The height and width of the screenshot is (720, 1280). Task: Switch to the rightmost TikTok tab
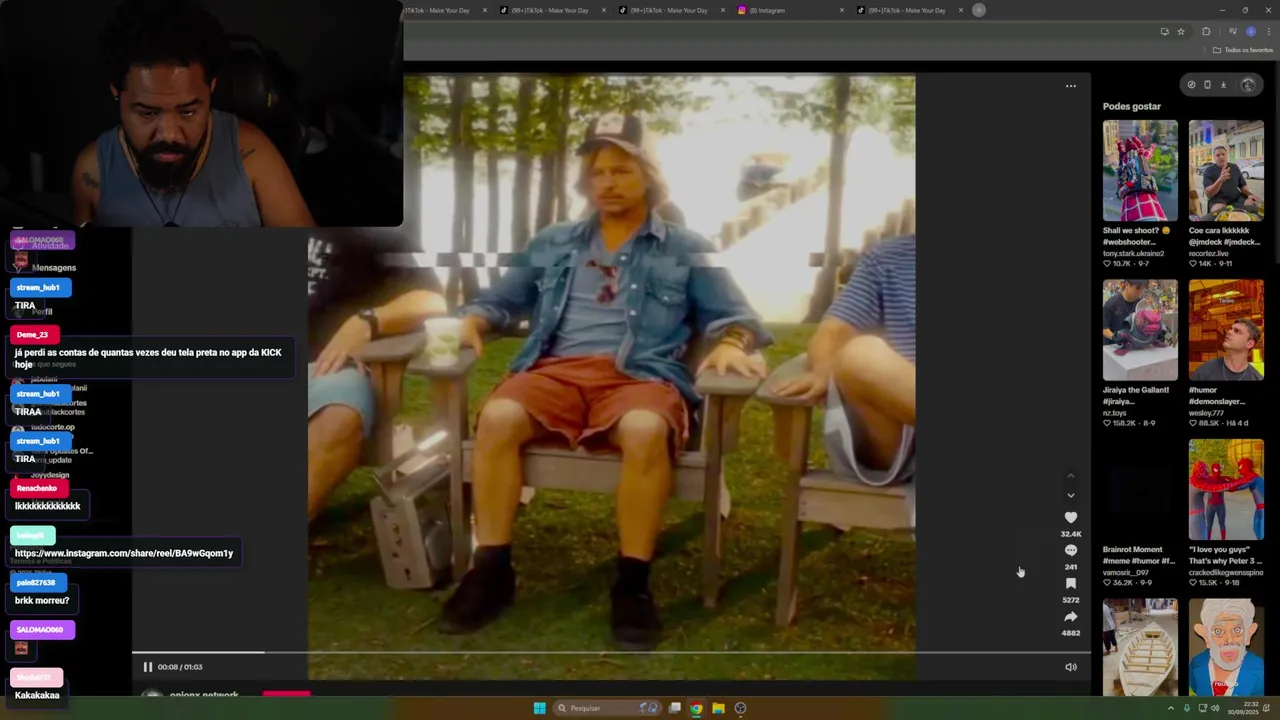point(907,10)
